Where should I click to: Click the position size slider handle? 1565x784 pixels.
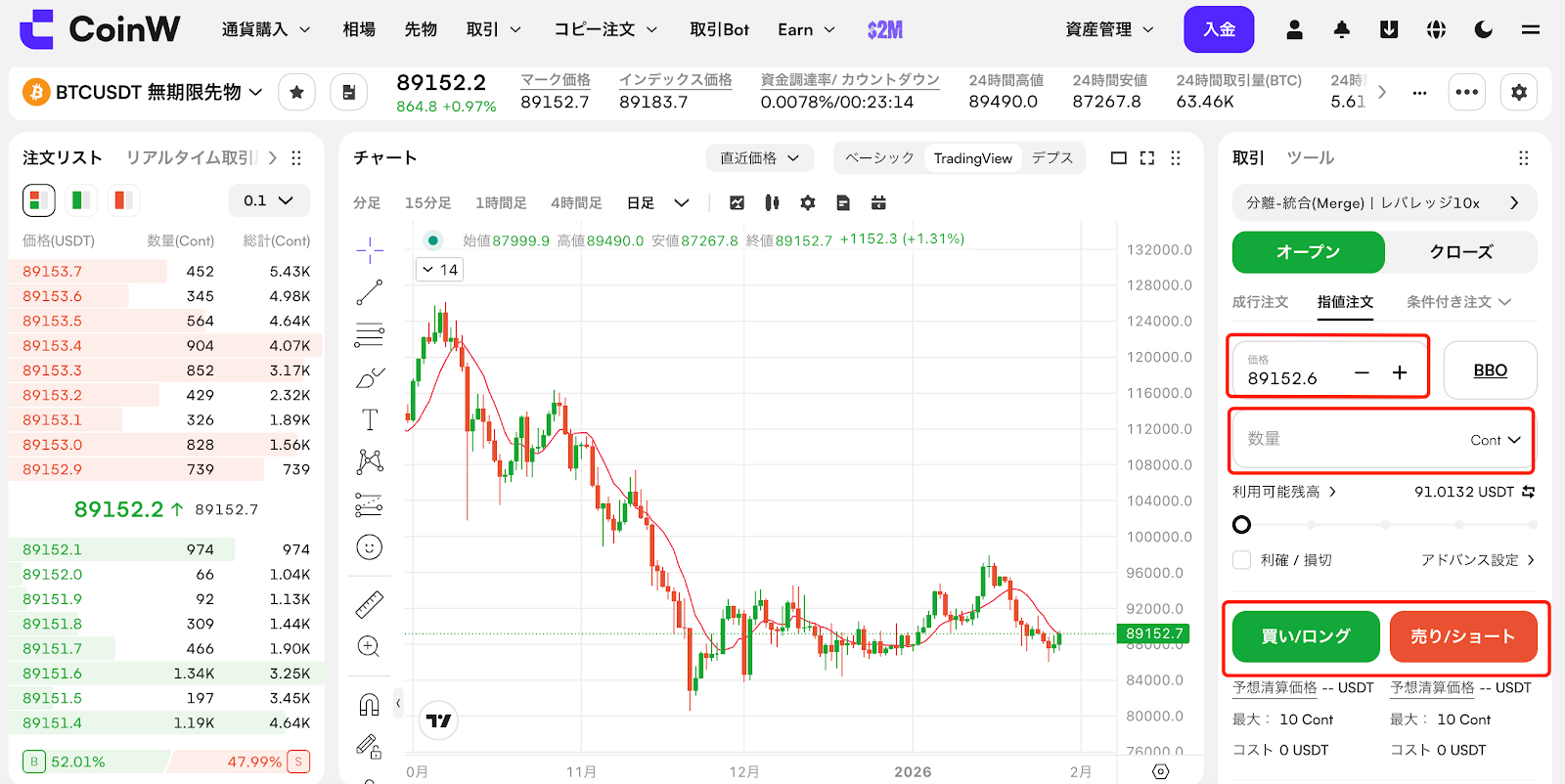click(1241, 525)
